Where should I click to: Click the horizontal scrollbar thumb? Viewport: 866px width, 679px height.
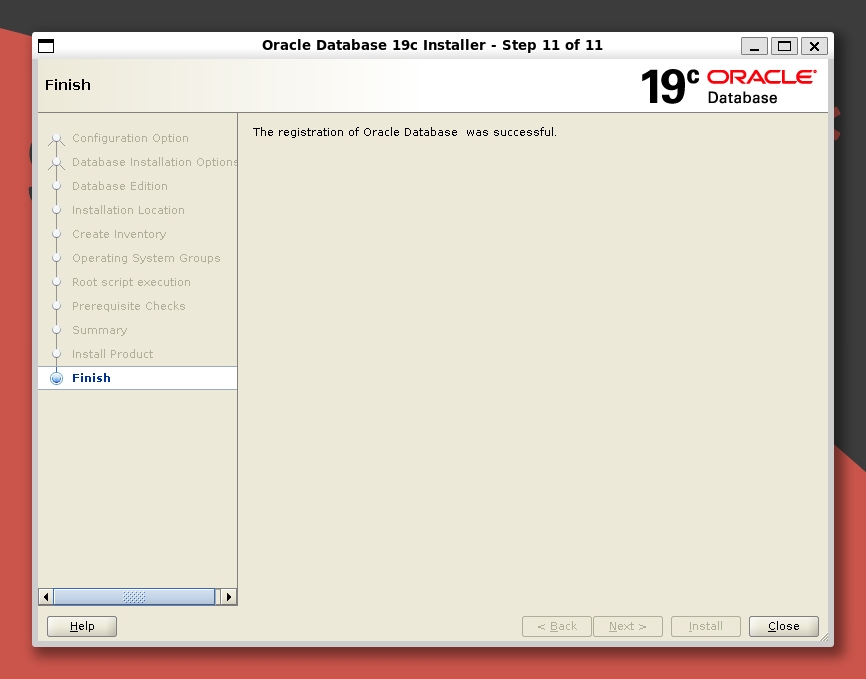point(134,597)
